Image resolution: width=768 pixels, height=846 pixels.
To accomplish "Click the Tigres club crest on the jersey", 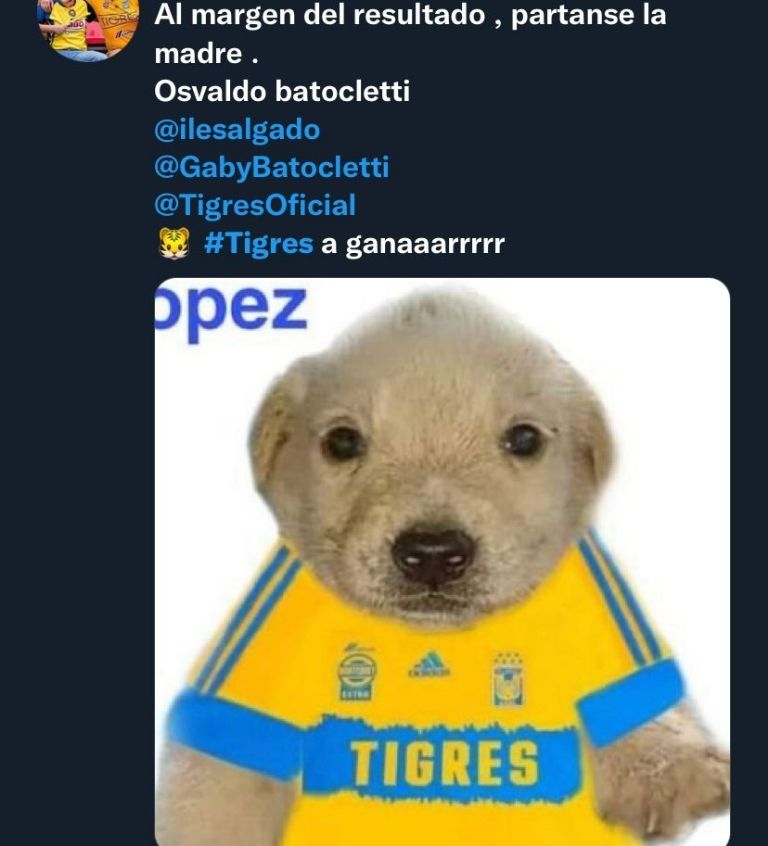I will [507, 678].
